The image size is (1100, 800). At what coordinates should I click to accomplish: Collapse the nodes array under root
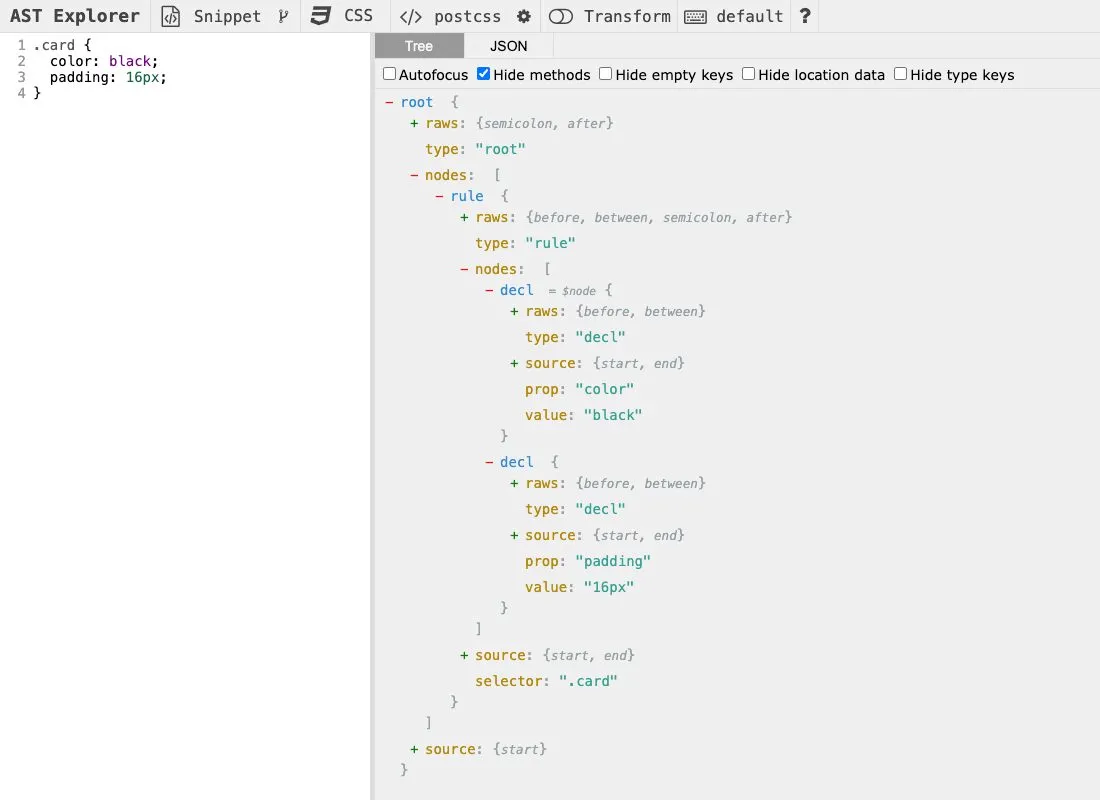click(x=414, y=175)
